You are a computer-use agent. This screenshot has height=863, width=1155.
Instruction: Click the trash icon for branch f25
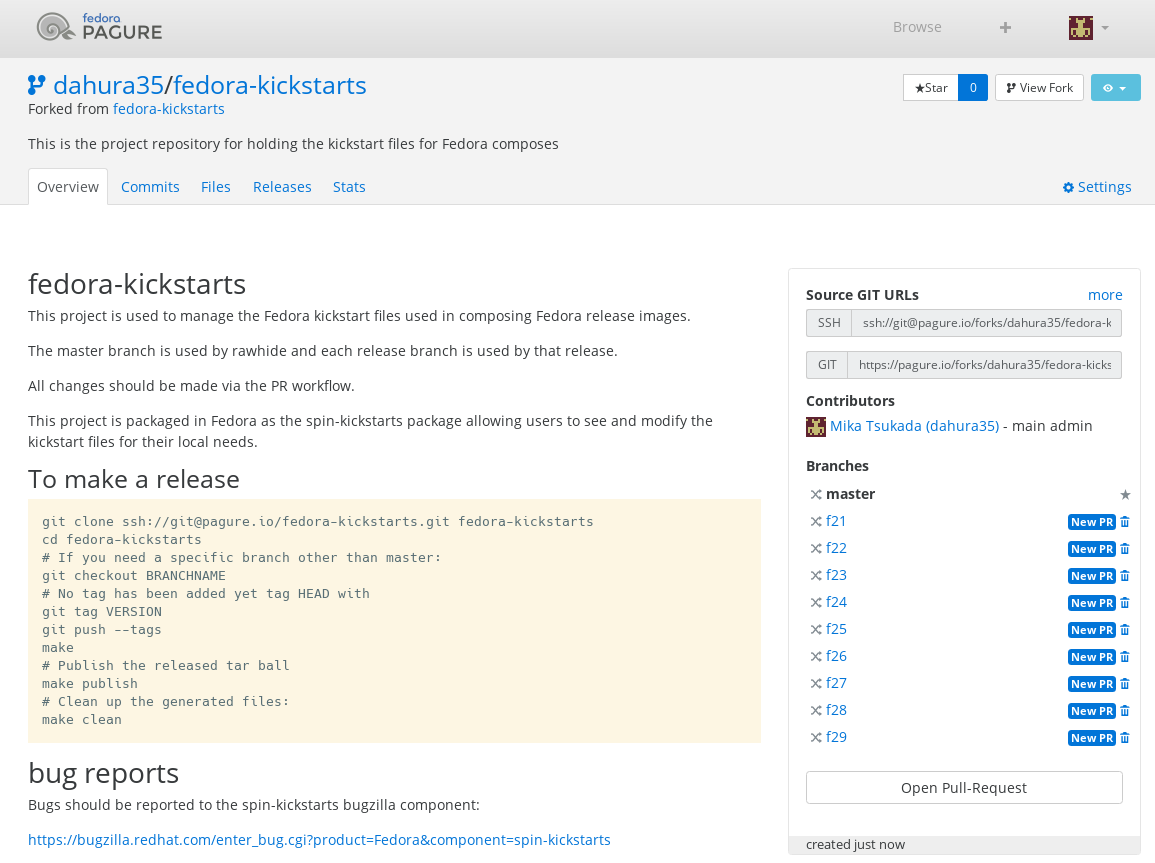tap(1125, 630)
